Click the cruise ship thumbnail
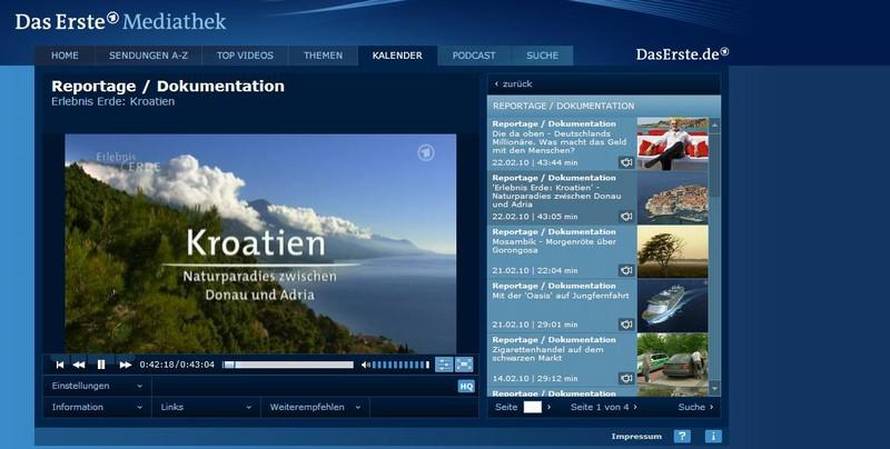The width and height of the screenshot is (890, 449). tap(673, 305)
